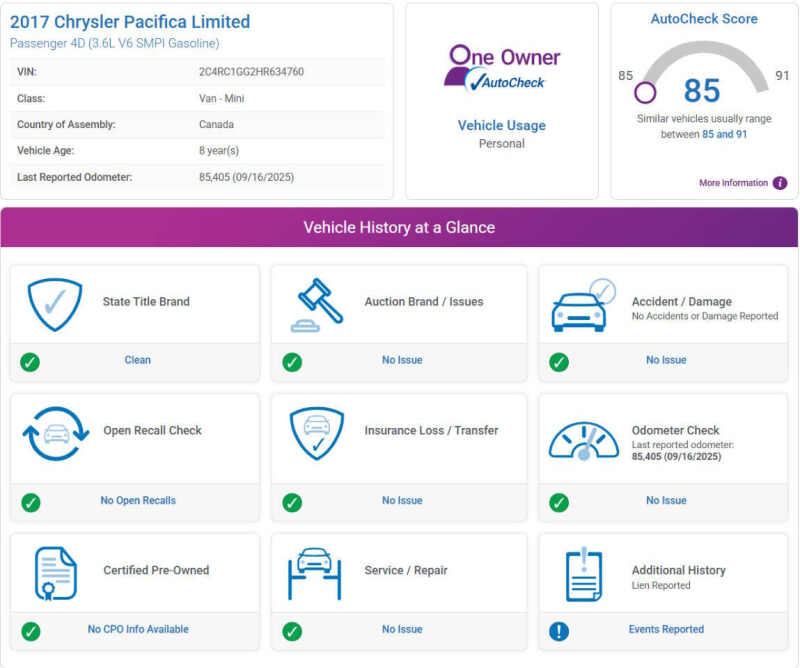Click the State Title Brand shield icon

tap(55, 304)
